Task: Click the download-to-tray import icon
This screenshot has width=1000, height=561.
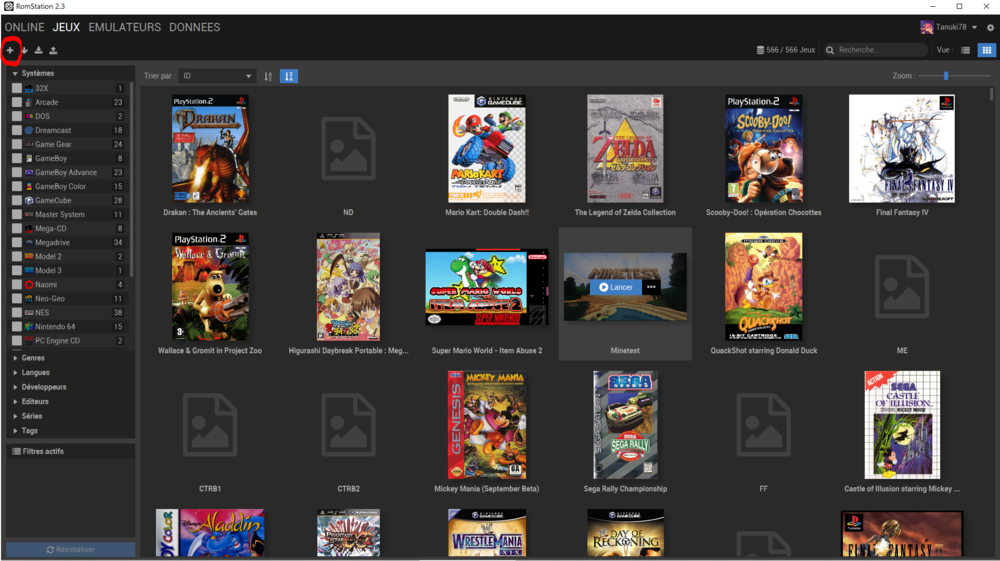Action: 38,50
